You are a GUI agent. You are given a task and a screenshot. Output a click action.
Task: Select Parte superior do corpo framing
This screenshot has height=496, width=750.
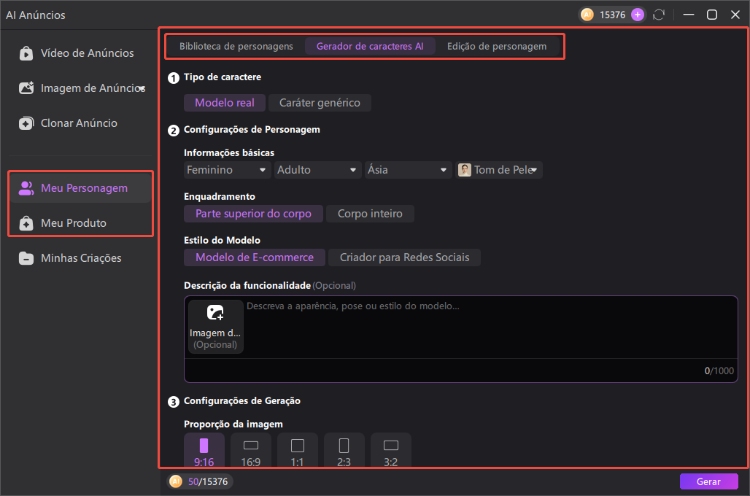point(254,214)
